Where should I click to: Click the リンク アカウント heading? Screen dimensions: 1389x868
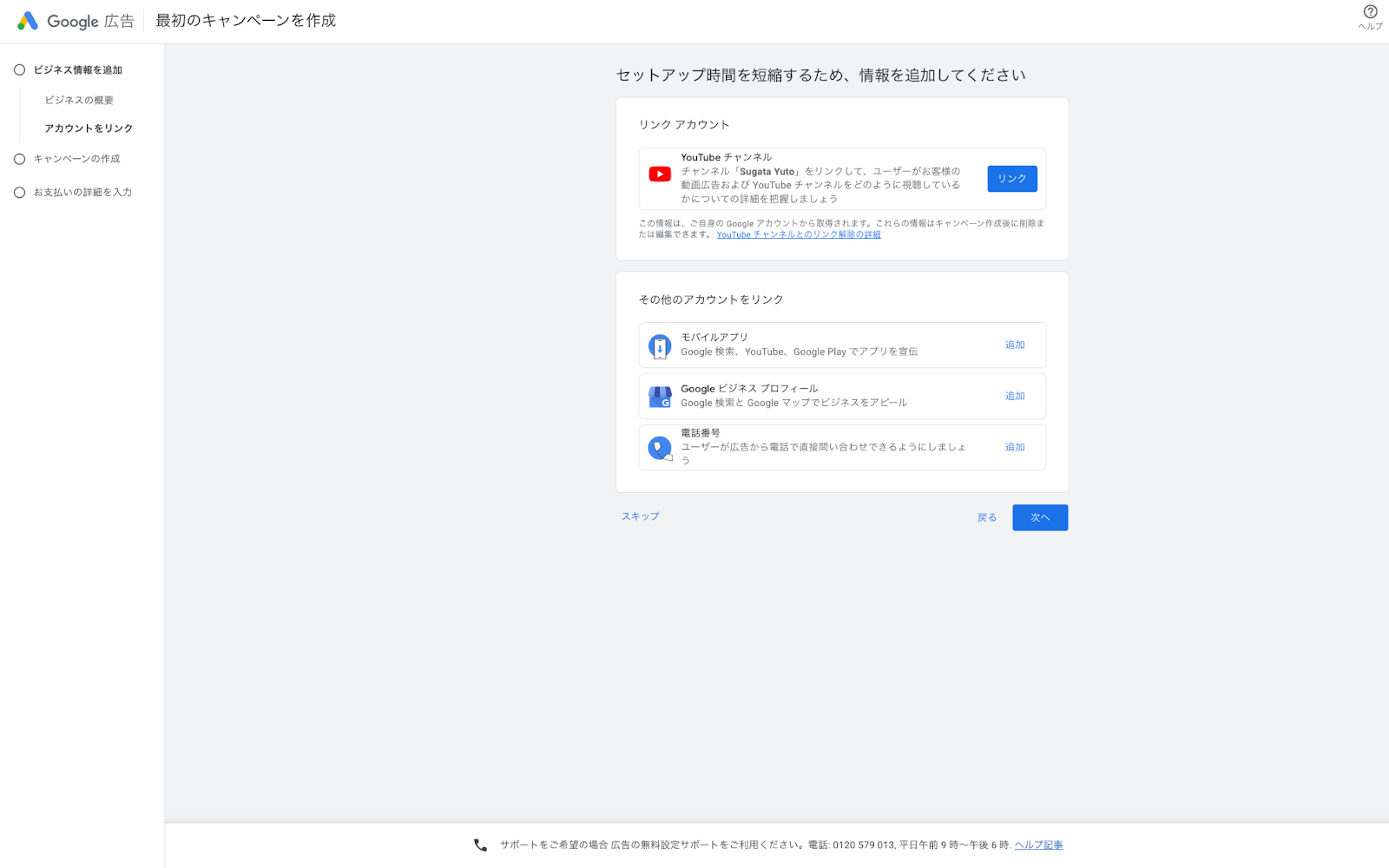[x=684, y=125]
